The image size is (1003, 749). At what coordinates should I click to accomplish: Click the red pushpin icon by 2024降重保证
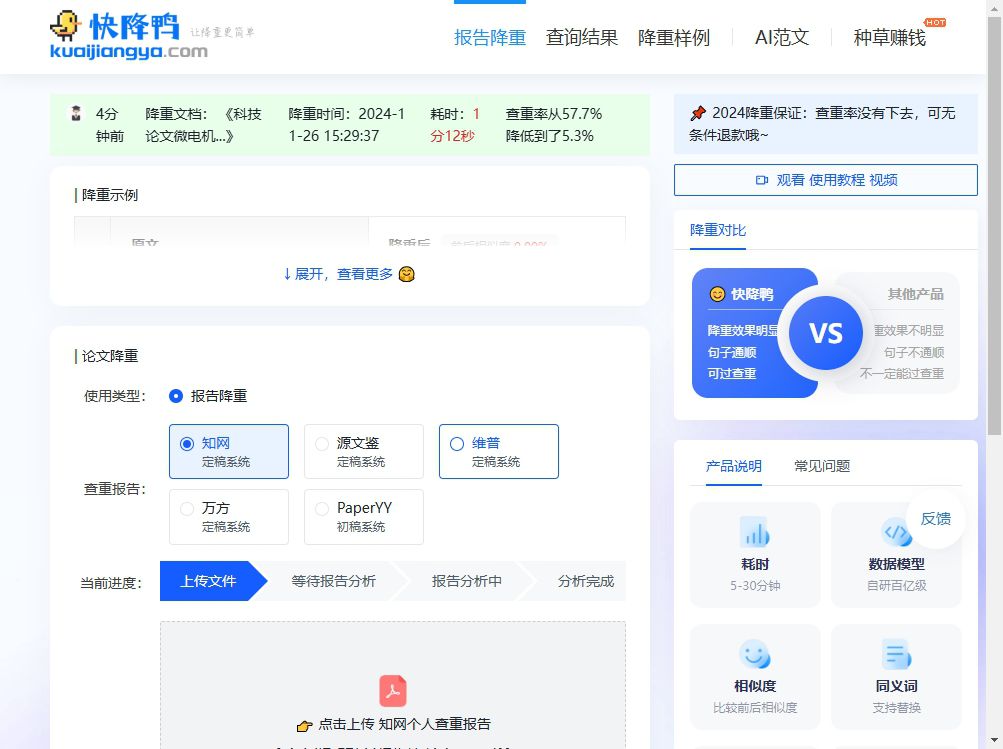click(698, 113)
